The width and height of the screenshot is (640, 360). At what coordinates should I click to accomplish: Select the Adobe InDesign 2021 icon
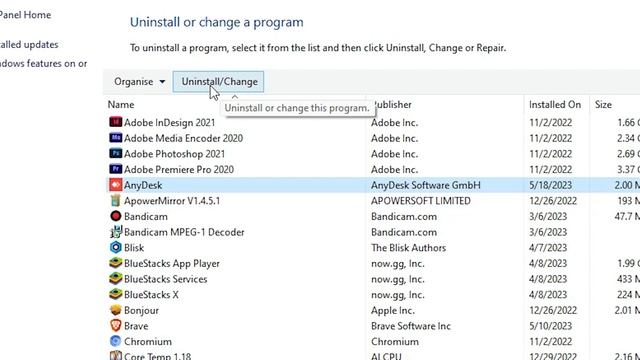point(116,122)
